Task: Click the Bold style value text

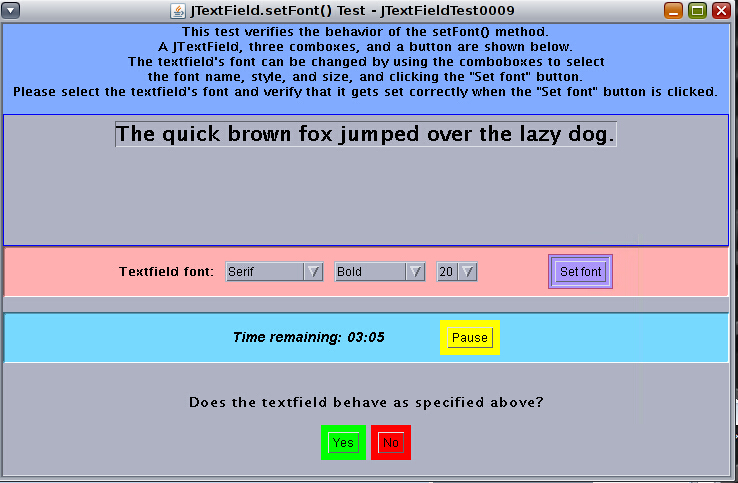Action: (x=369, y=272)
